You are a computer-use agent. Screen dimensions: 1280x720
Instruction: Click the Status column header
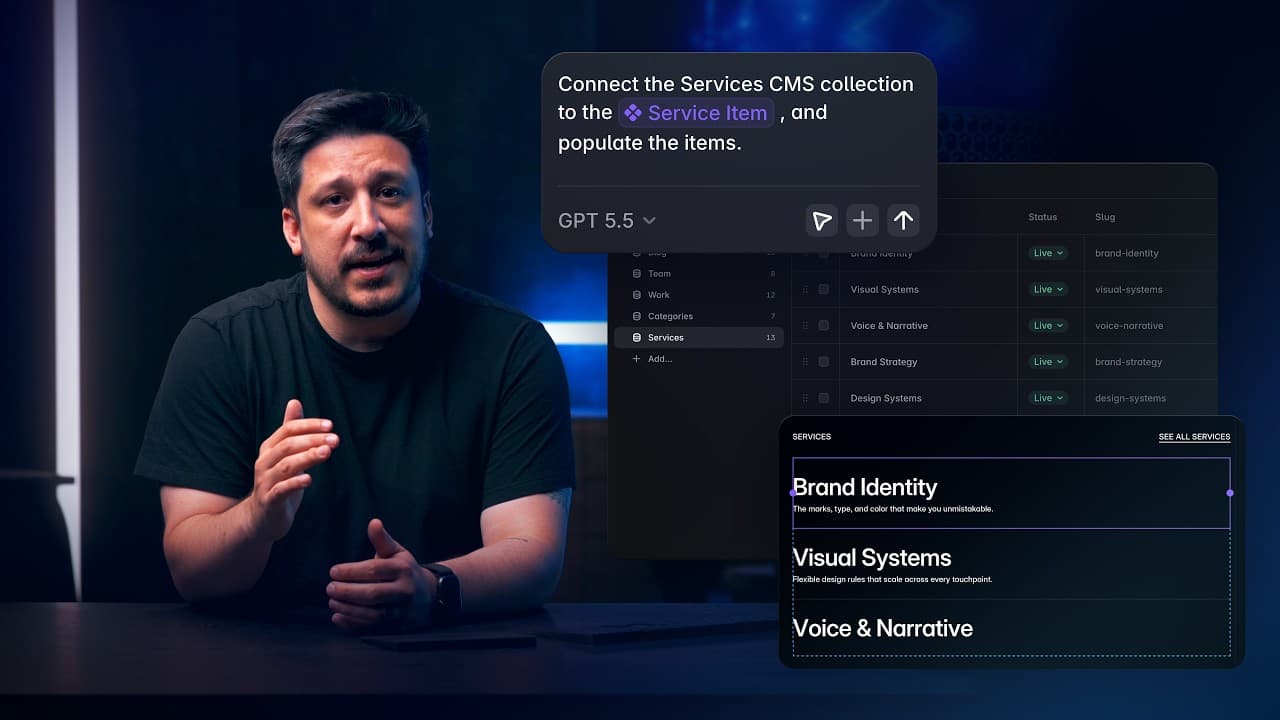[x=1042, y=217]
